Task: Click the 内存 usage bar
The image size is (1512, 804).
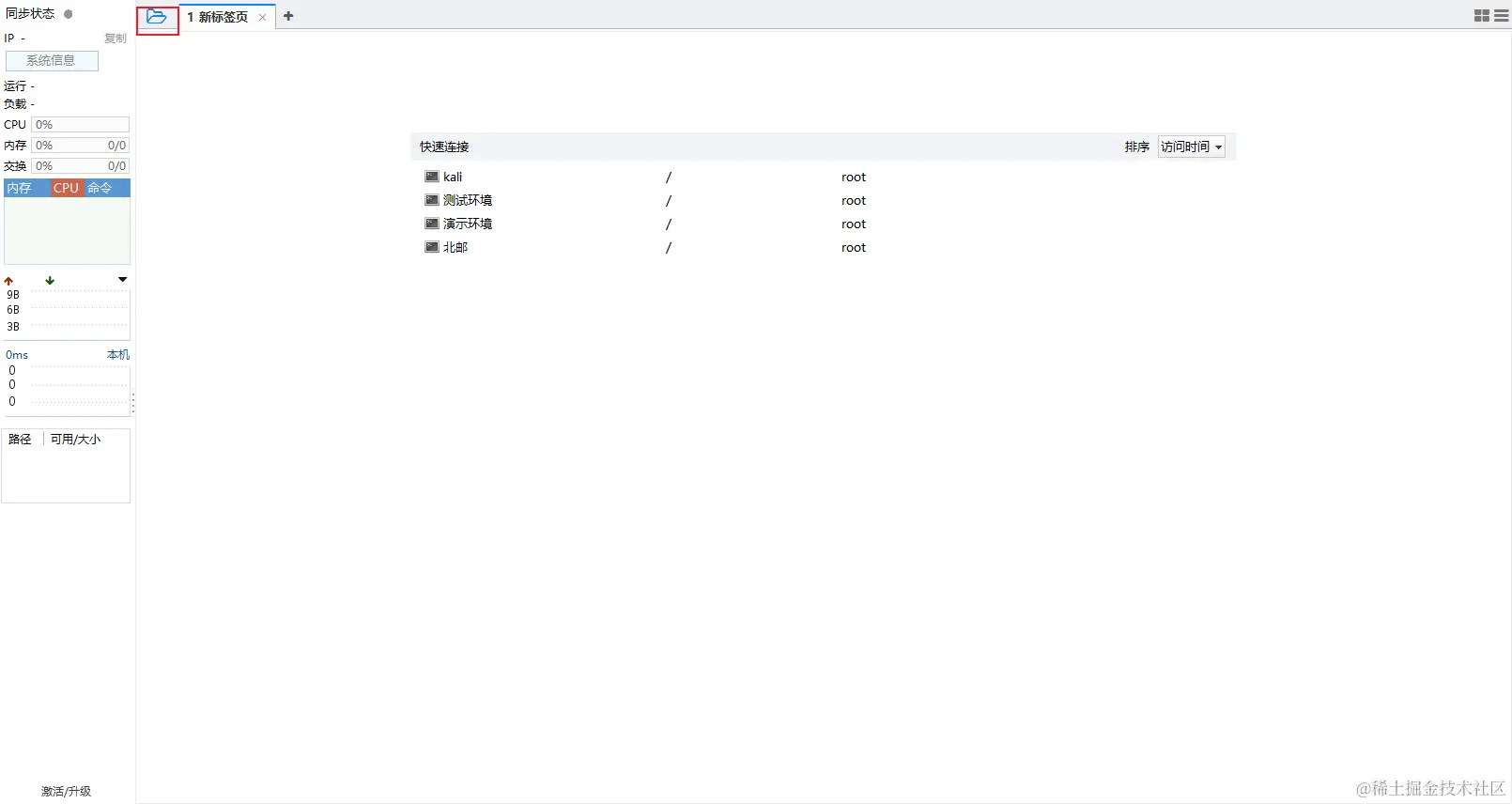Action: pos(81,146)
